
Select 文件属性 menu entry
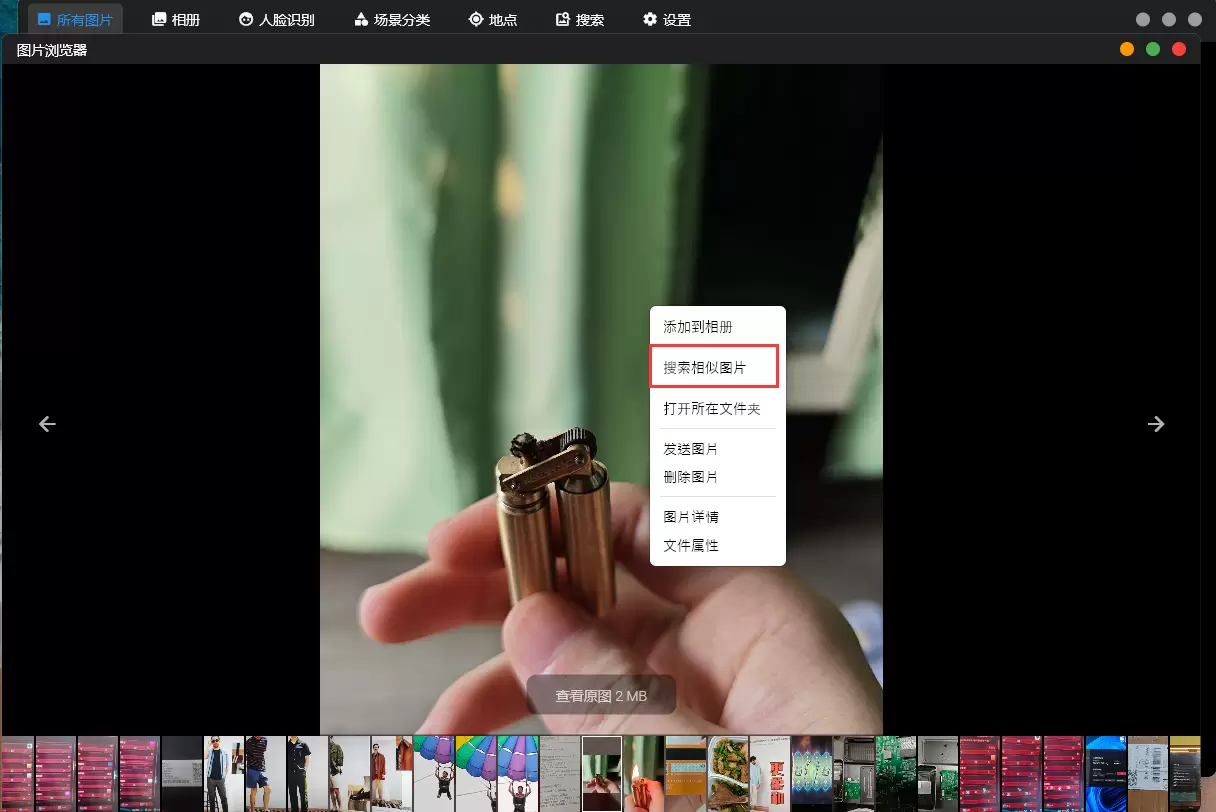point(691,545)
